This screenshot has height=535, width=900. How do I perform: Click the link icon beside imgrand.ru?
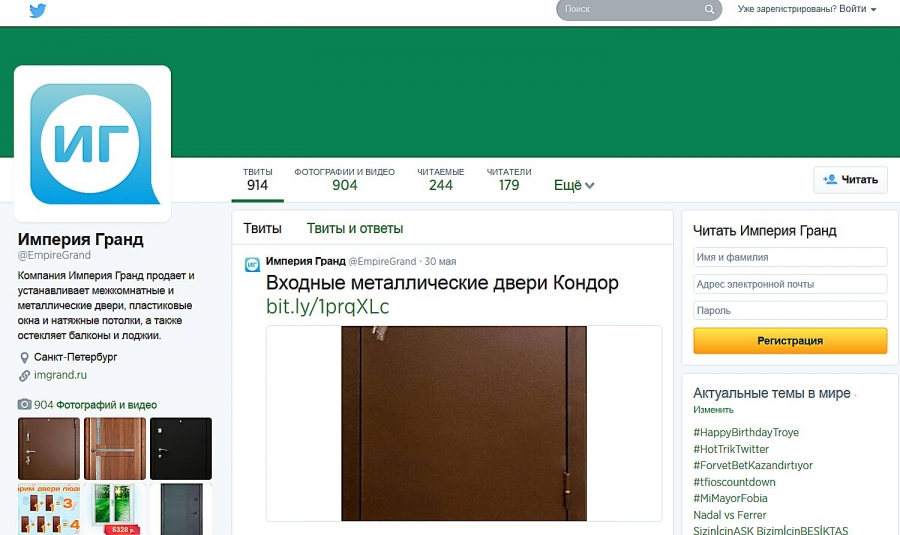24,375
